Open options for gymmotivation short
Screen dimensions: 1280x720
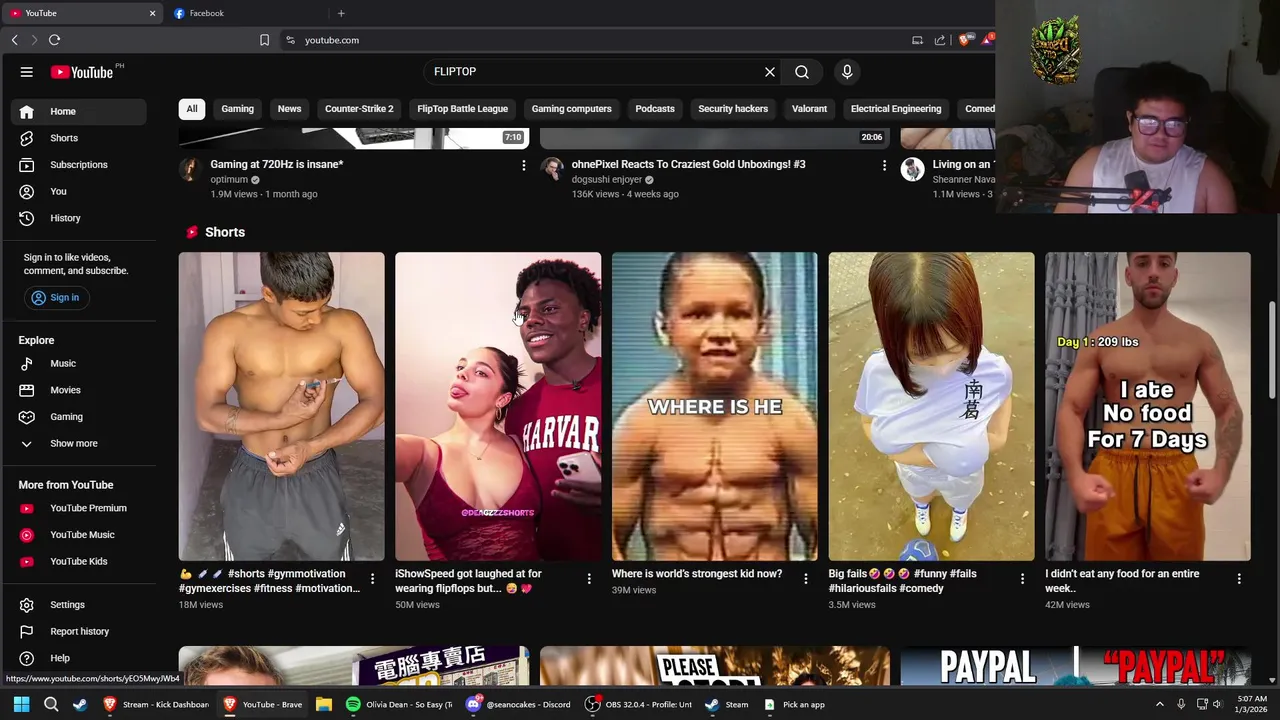372,579
